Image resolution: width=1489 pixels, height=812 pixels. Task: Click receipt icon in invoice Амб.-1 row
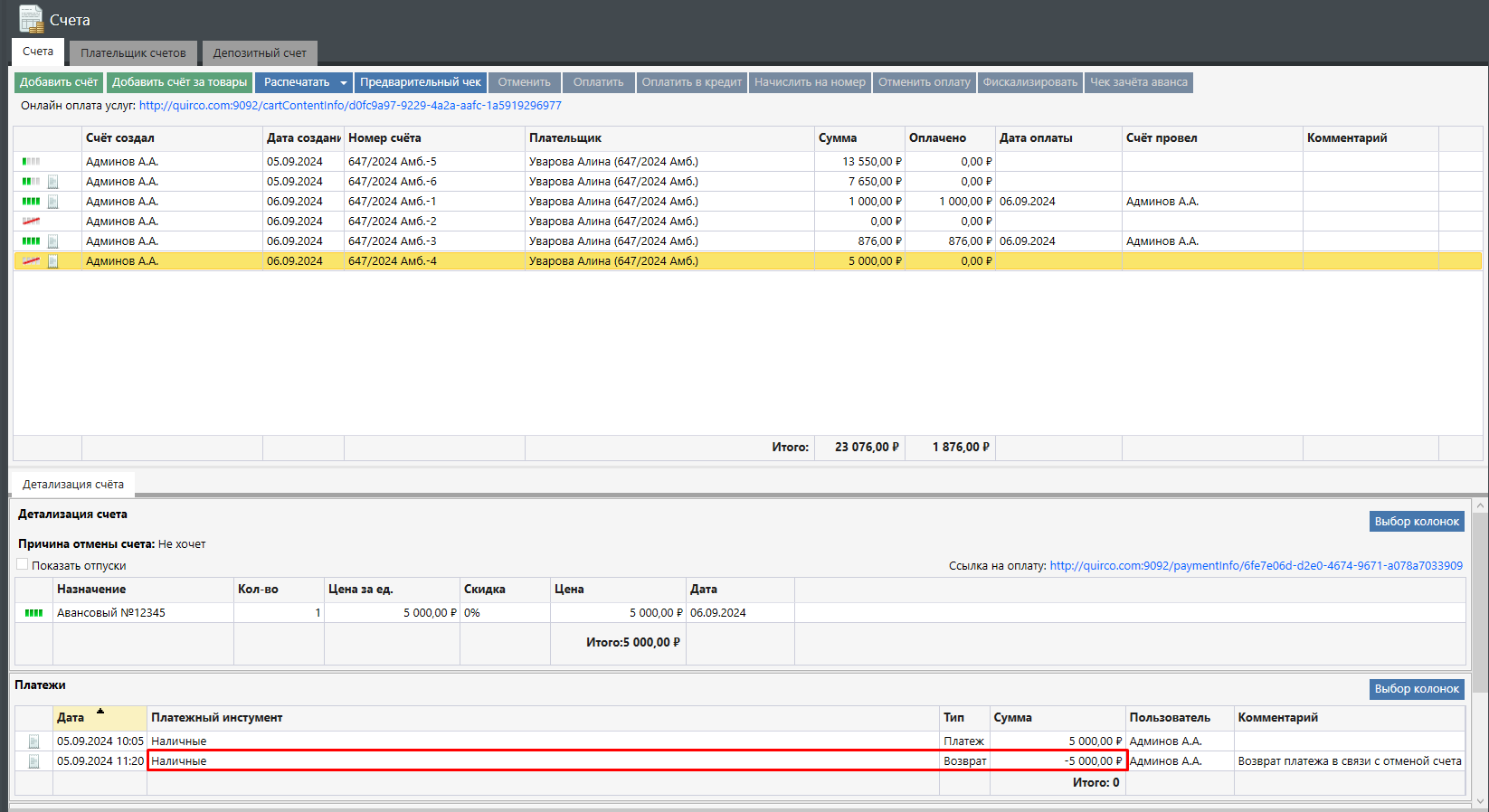click(52, 202)
